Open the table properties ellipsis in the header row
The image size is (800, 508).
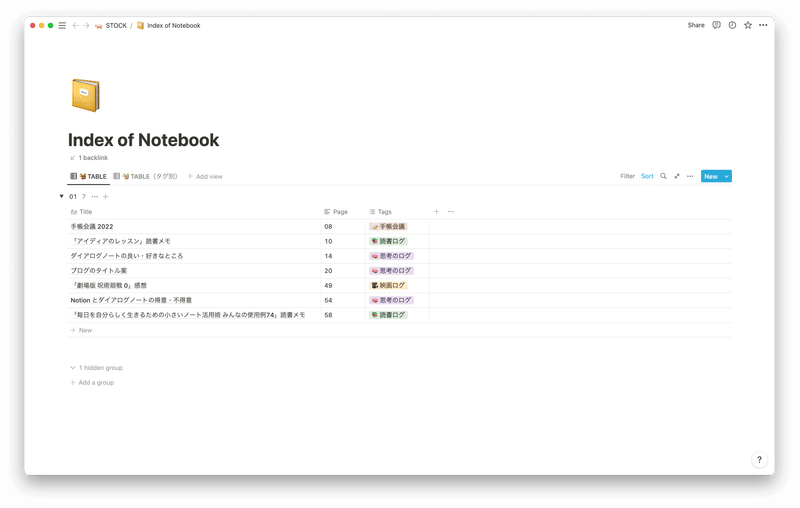coord(451,212)
